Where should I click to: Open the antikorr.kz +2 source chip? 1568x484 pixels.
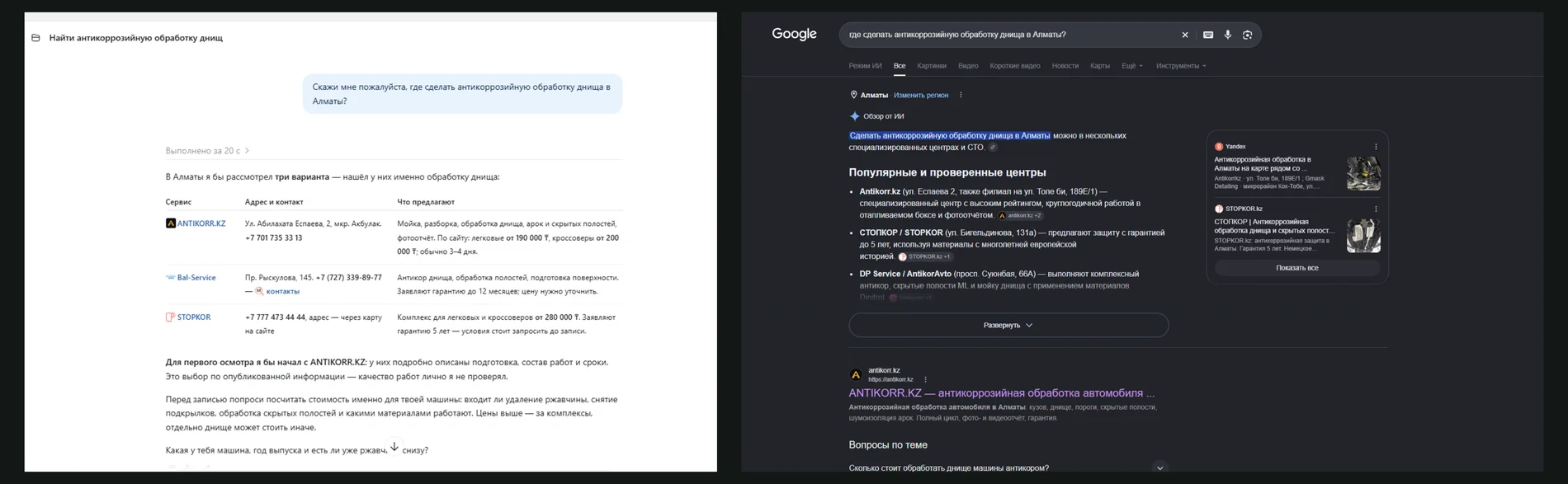pos(1020,215)
